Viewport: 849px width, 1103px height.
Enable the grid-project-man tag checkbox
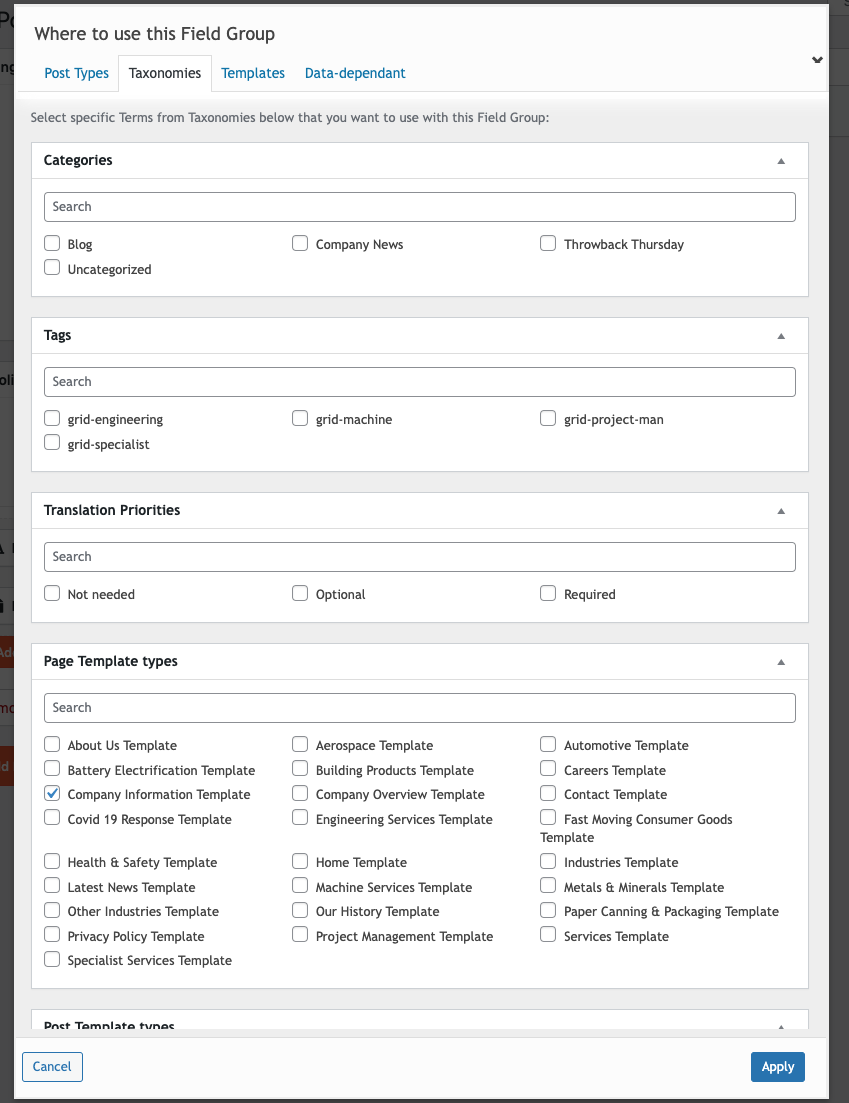click(x=548, y=419)
